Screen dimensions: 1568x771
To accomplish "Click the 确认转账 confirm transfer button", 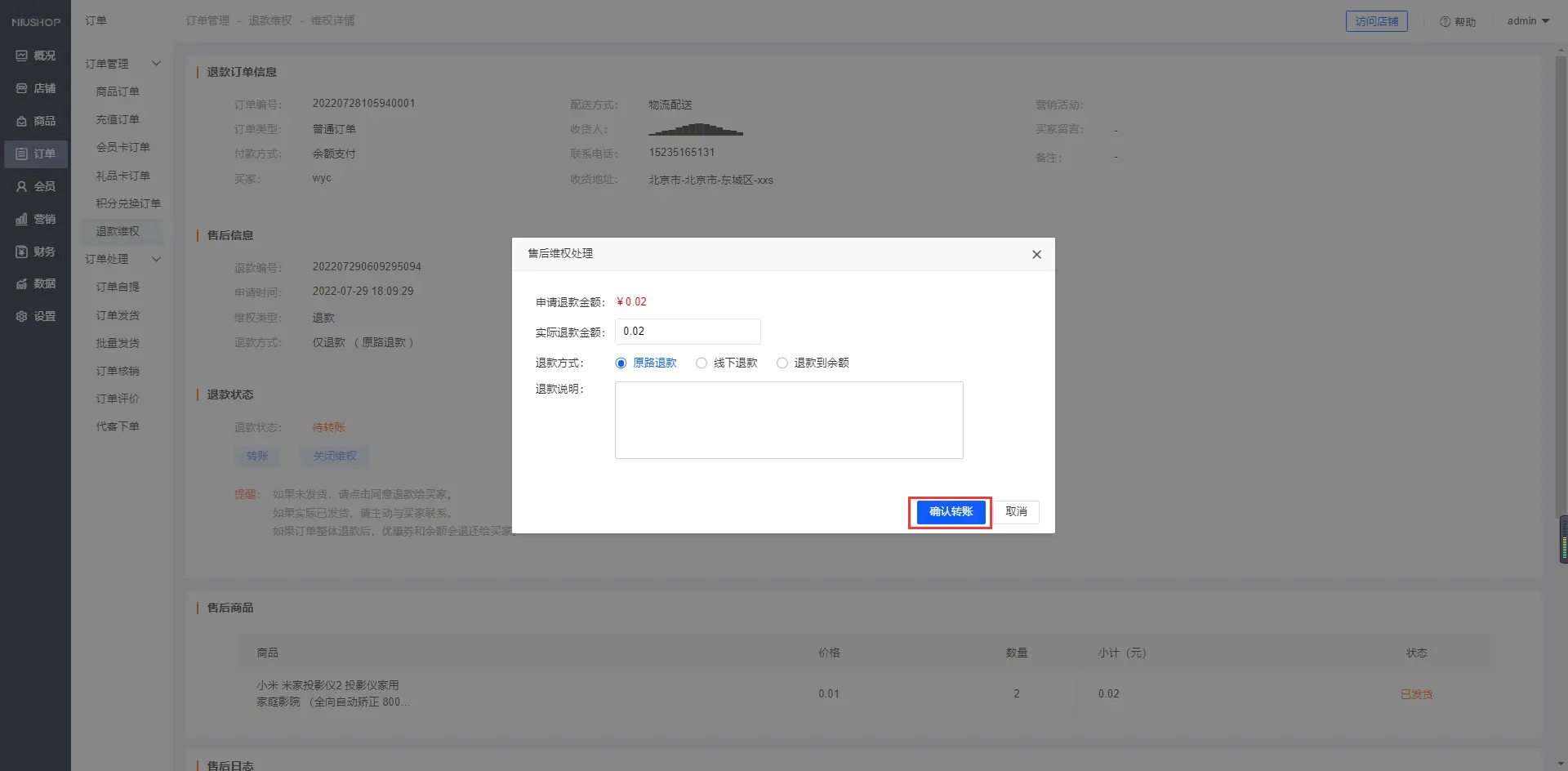I will 951,512.
